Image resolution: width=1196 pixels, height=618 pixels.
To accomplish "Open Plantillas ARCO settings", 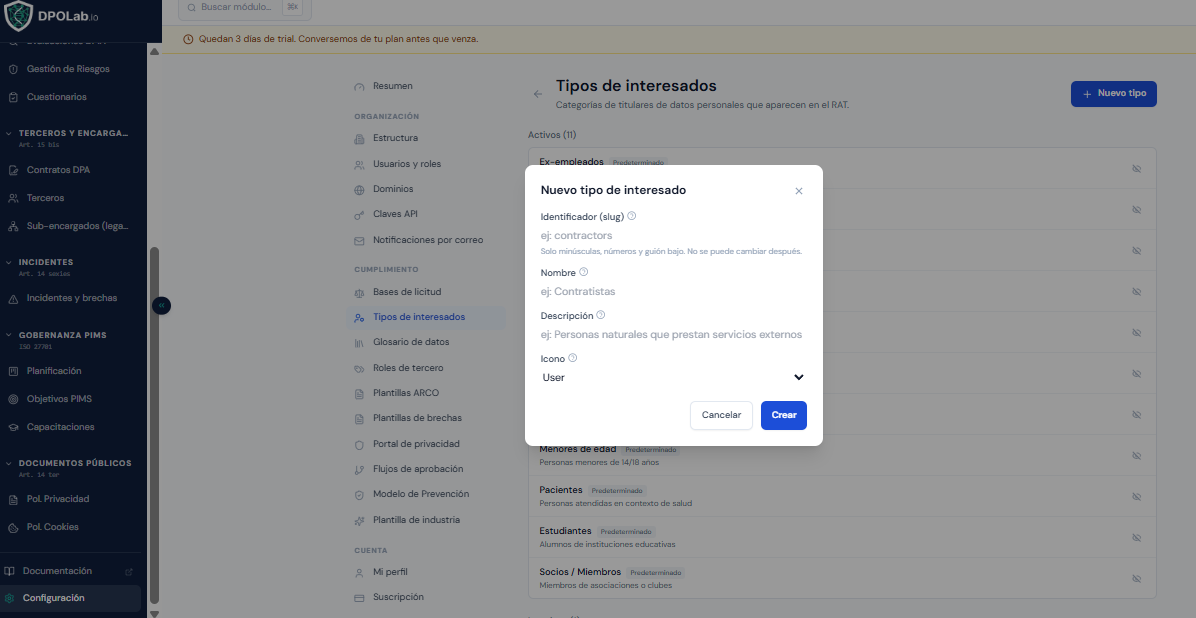I will tap(426, 393).
